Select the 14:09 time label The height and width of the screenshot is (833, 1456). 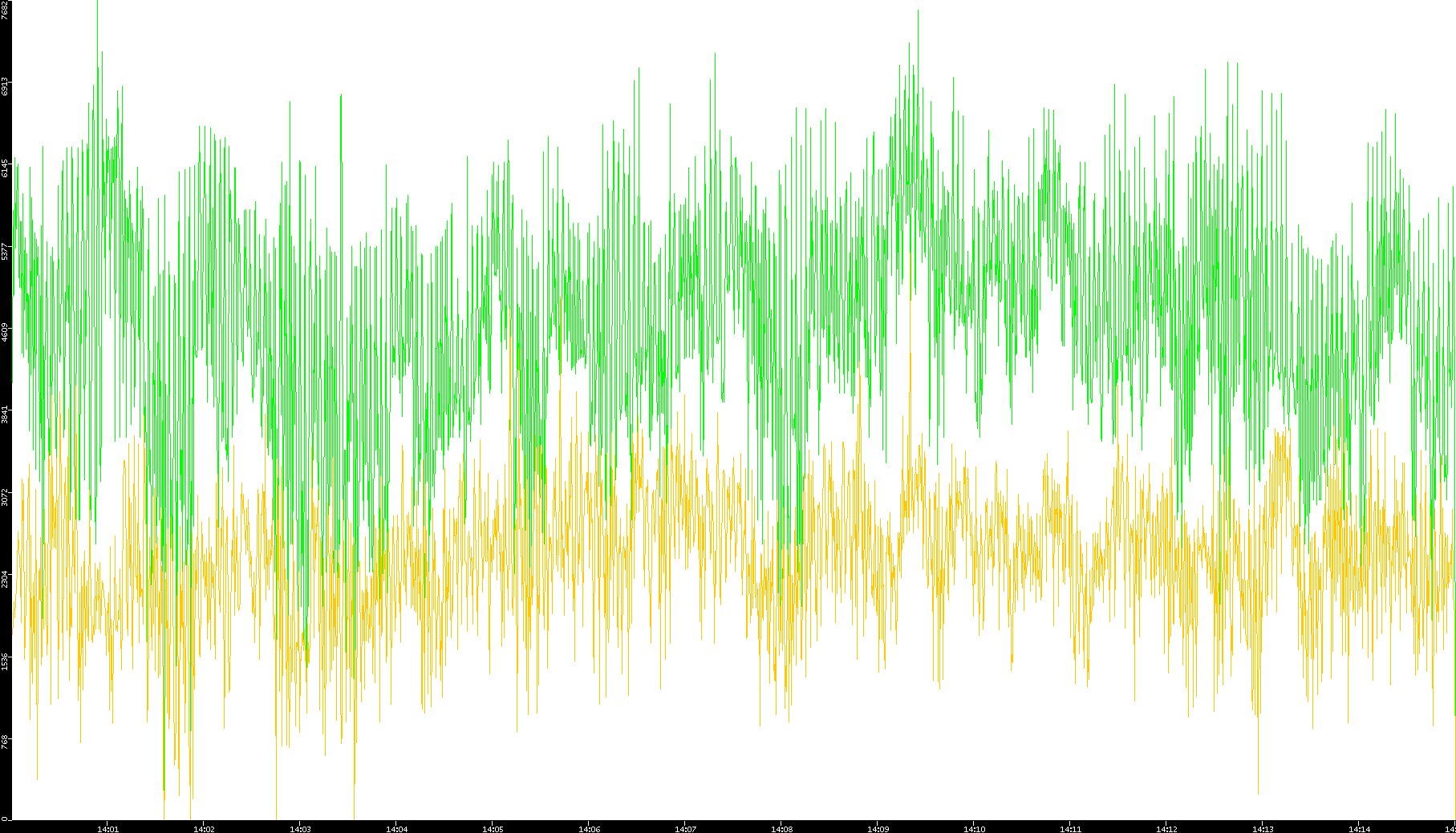point(878,829)
